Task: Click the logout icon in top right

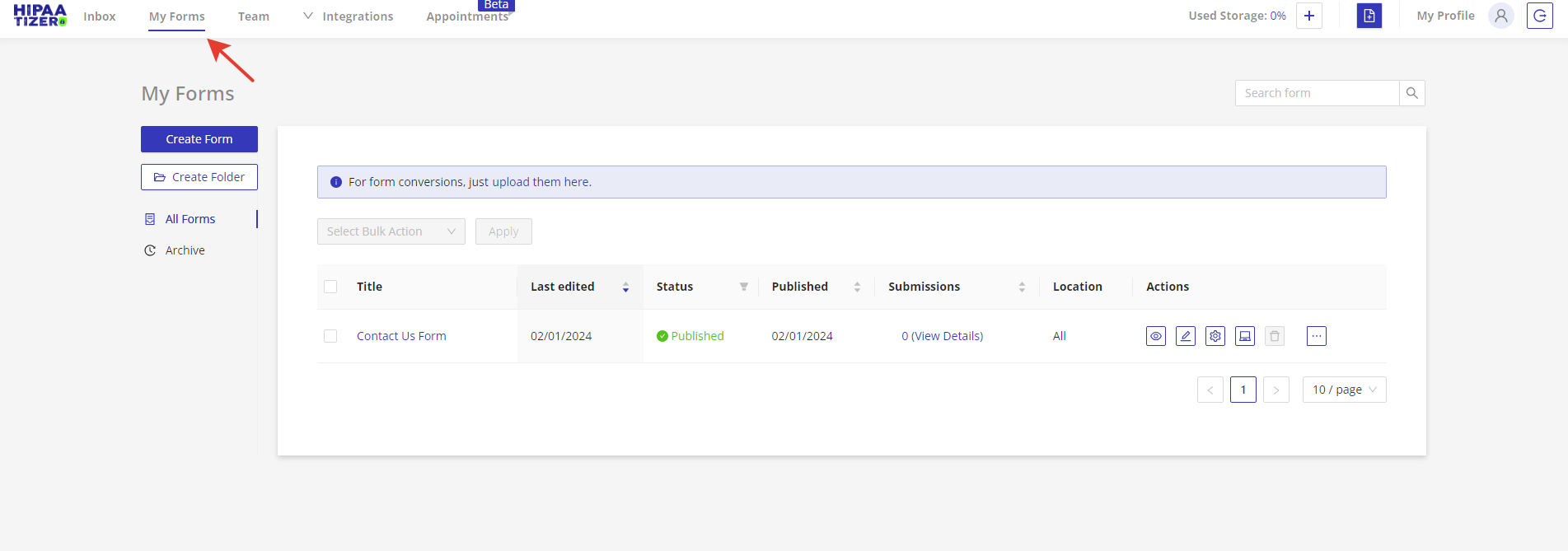Action: coord(1539,16)
